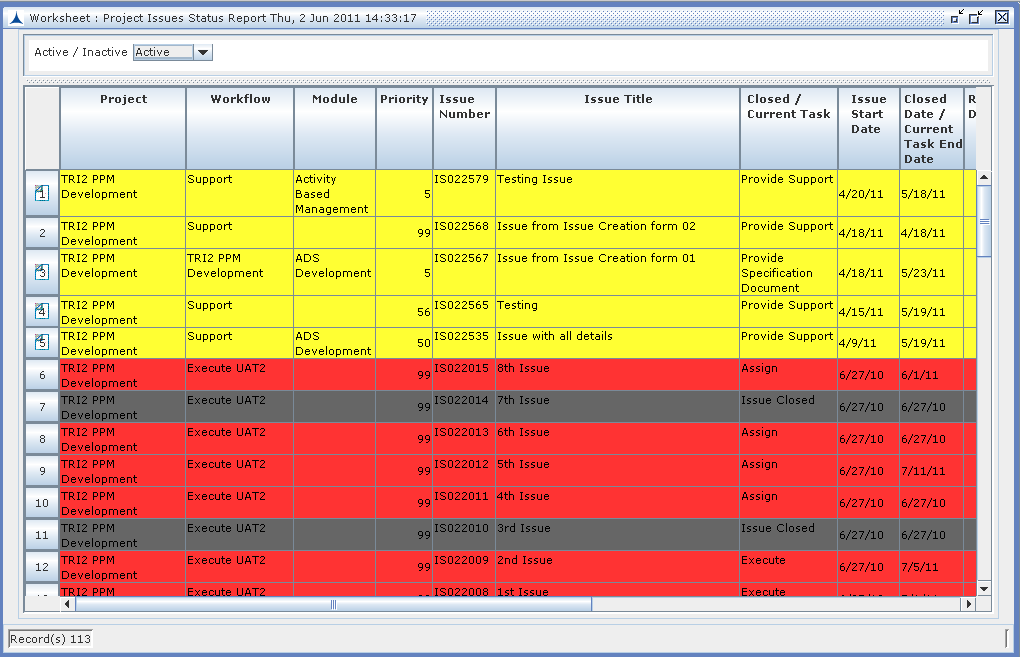Click the worksheet logo icon in title bar
This screenshot has width=1020, height=657.
pos(14,18)
